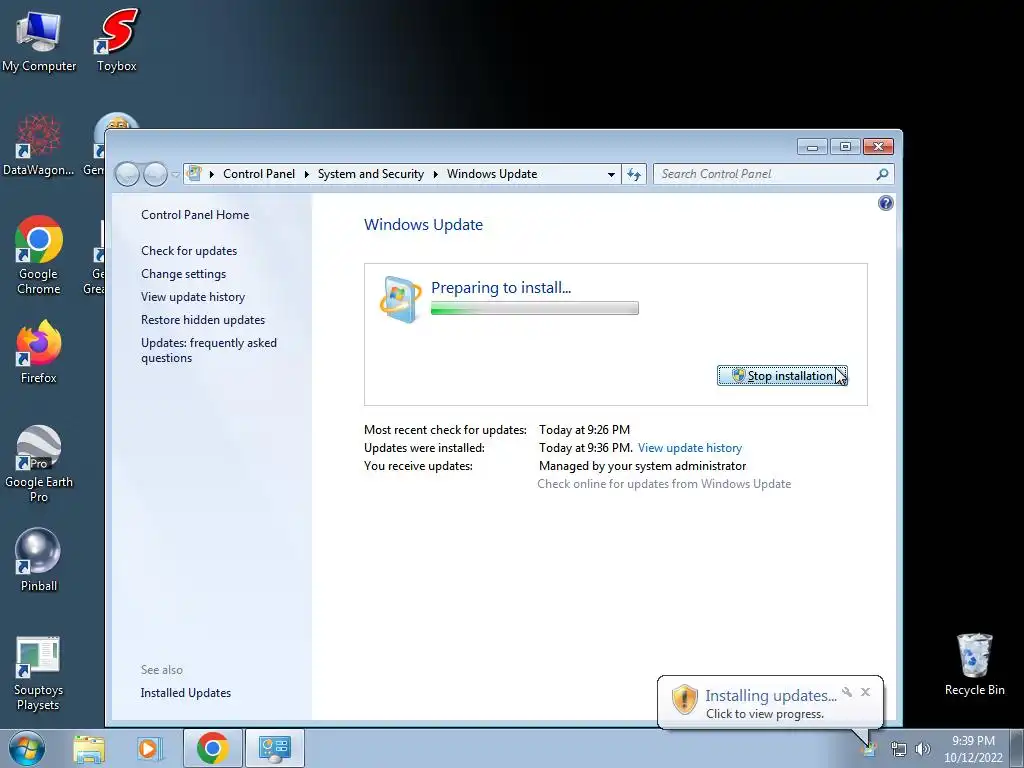Open Restore hidden updates
The image size is (1024, 768).
pyautogui.click(x=203, y=319)
